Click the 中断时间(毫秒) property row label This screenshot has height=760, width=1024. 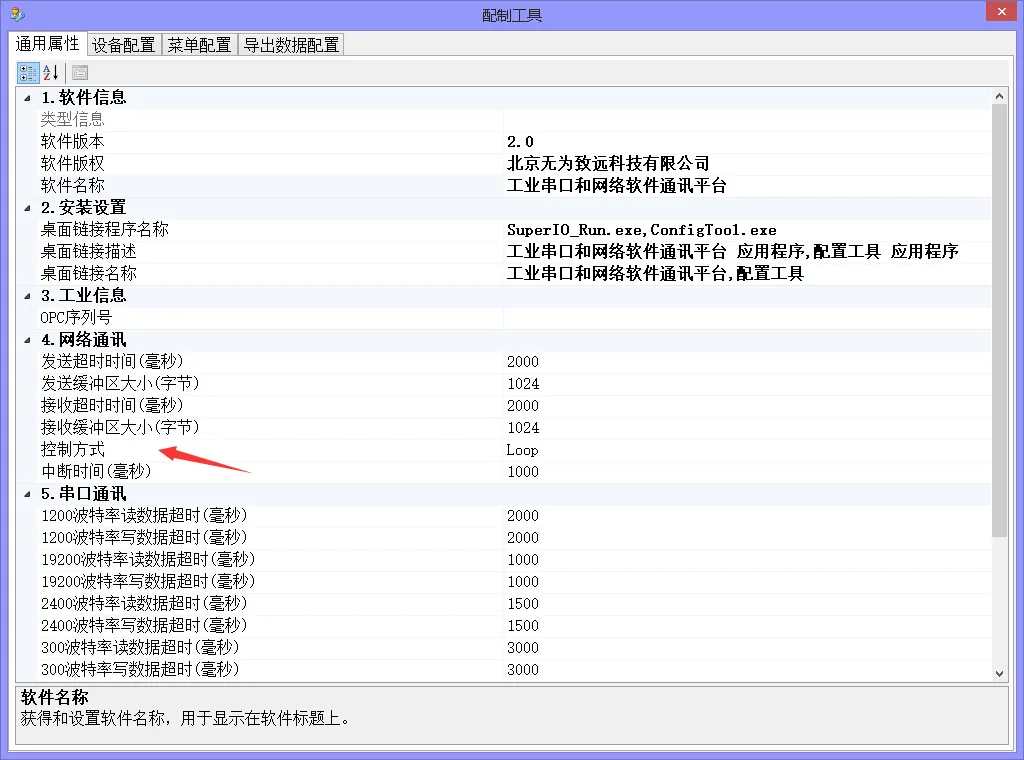click(x=96, y=472)
